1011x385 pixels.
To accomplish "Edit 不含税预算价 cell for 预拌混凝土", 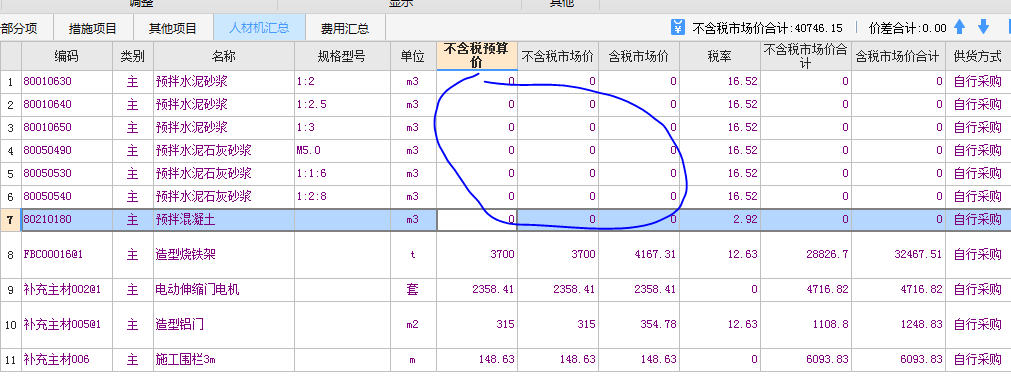I will [x=477, y=219].
